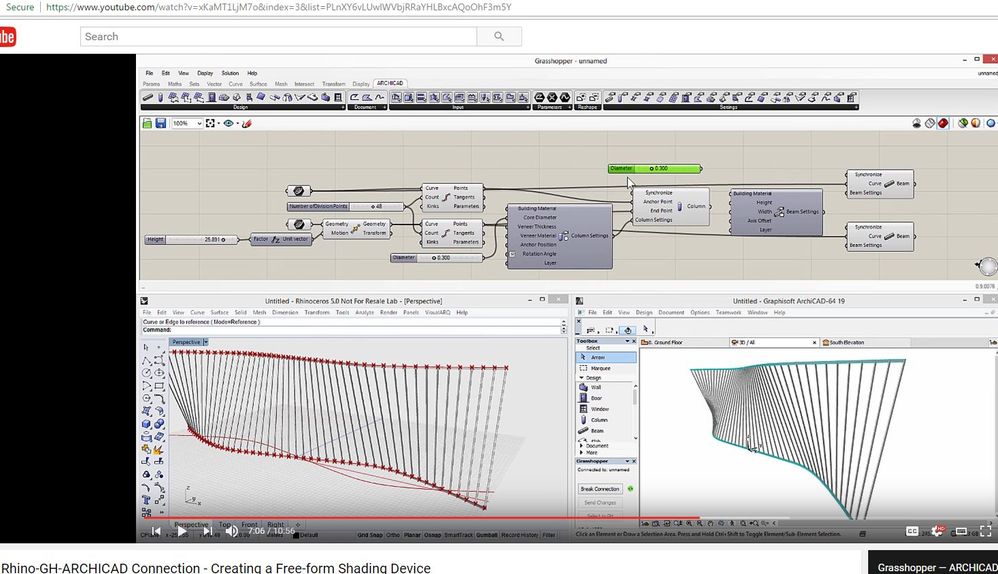Click the red preview sphere icon at Grasshopper canvas top right

943,123
